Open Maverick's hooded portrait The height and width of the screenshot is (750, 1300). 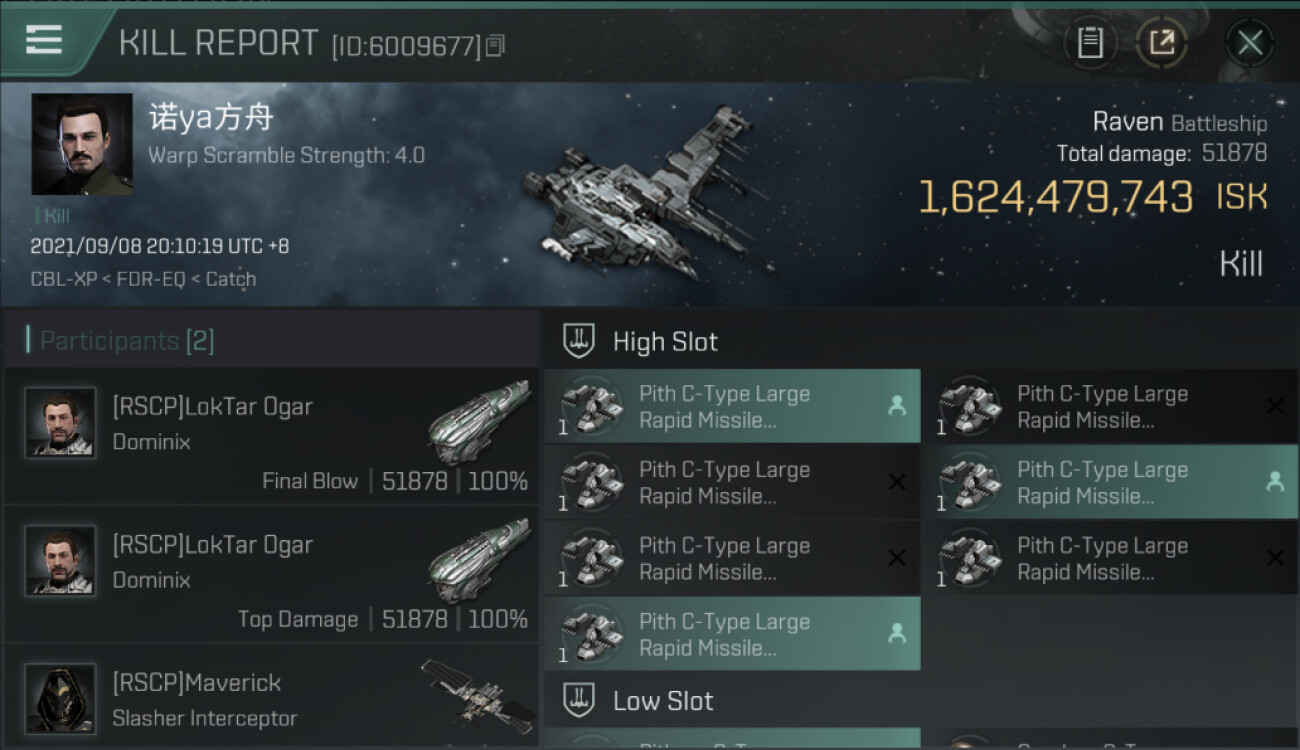point(60,698)
